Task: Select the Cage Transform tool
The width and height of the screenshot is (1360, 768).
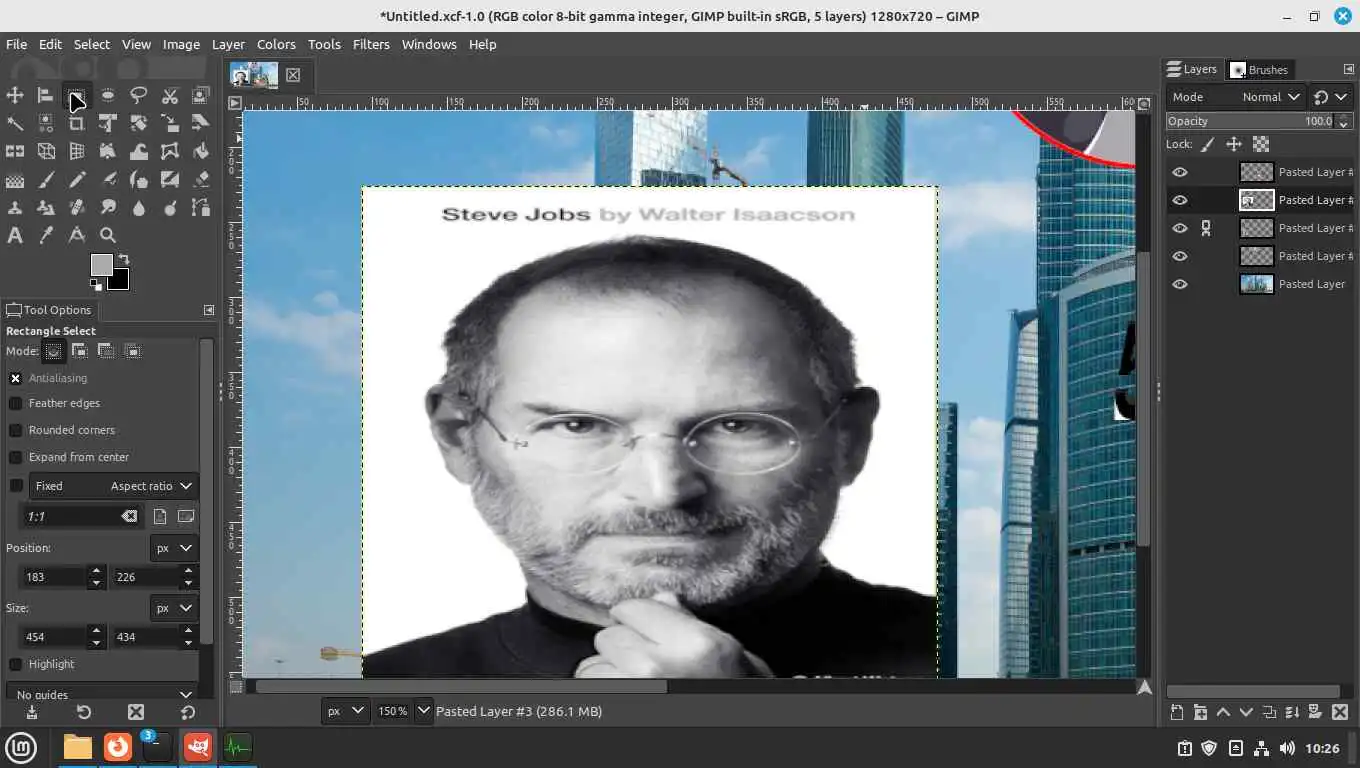Action: coord(170,151)
